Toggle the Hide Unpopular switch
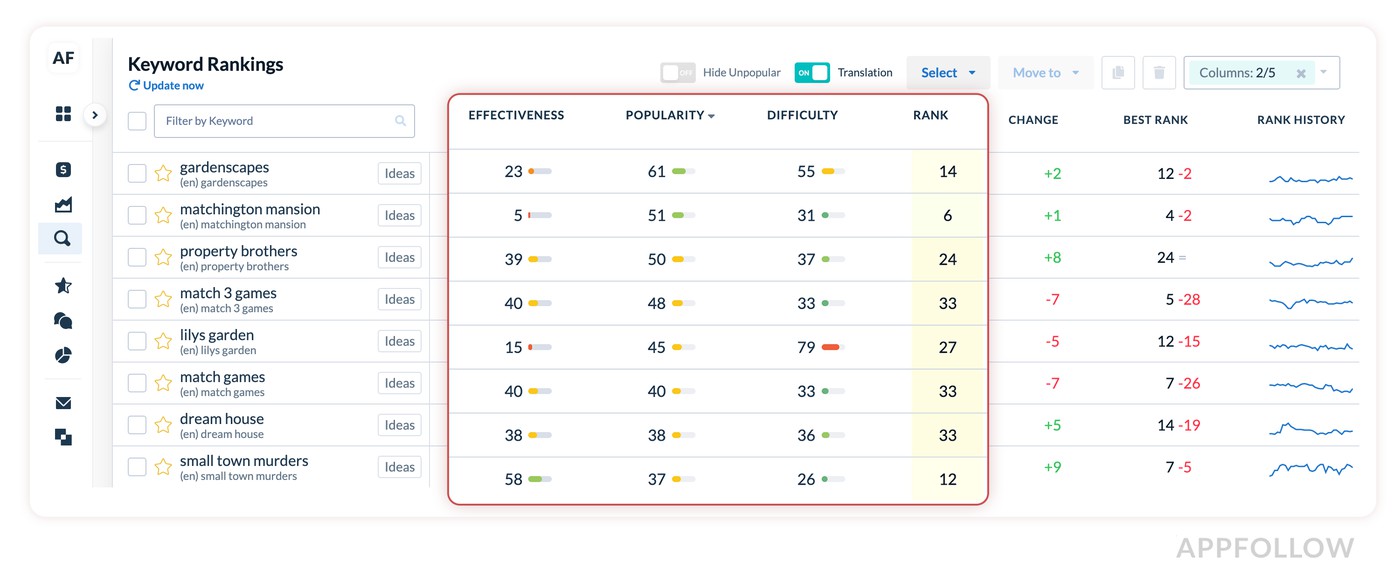The height and width of the screenshot is (582, 1400). 677,73
